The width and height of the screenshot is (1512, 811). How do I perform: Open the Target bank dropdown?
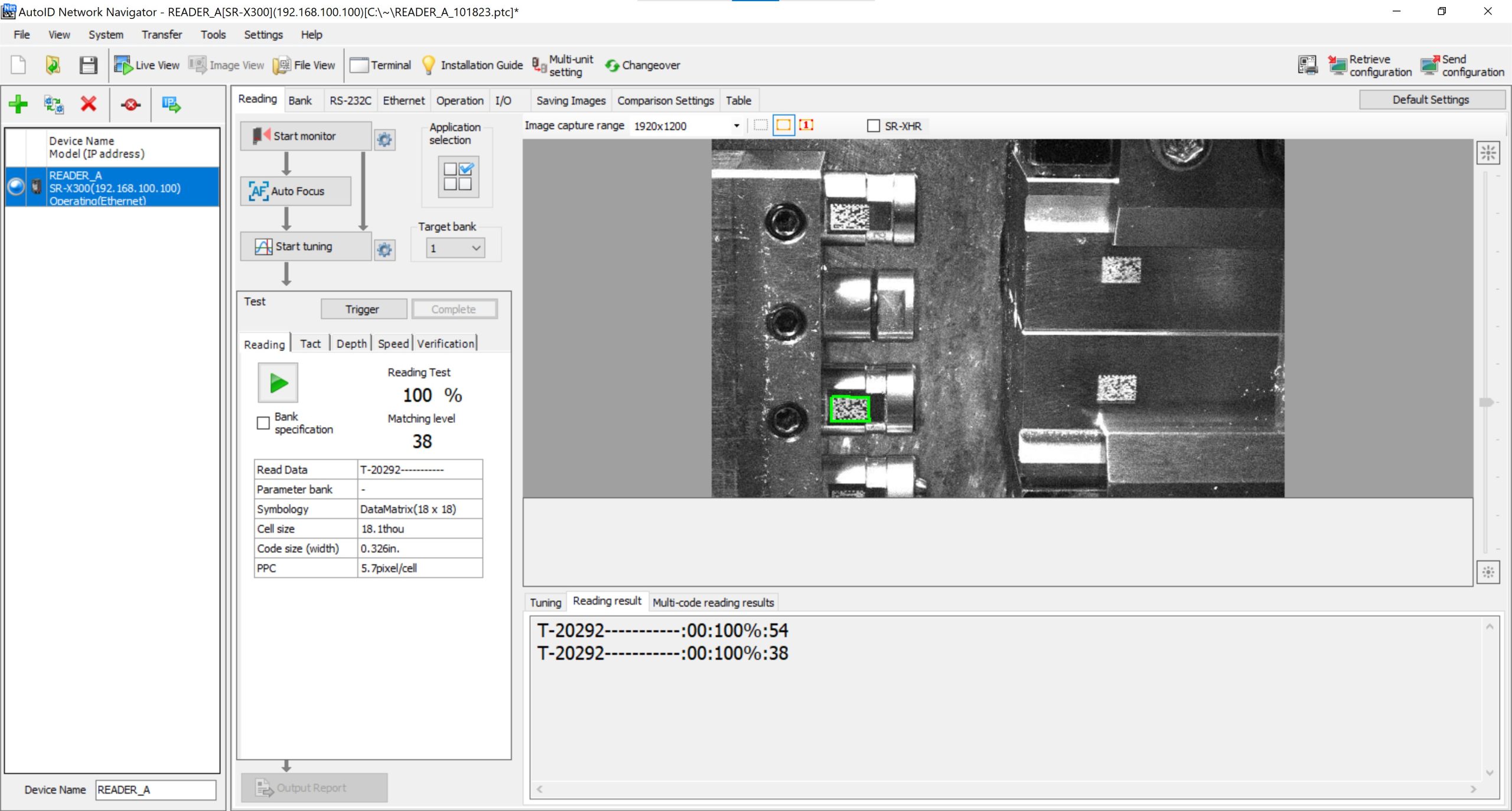455,248
